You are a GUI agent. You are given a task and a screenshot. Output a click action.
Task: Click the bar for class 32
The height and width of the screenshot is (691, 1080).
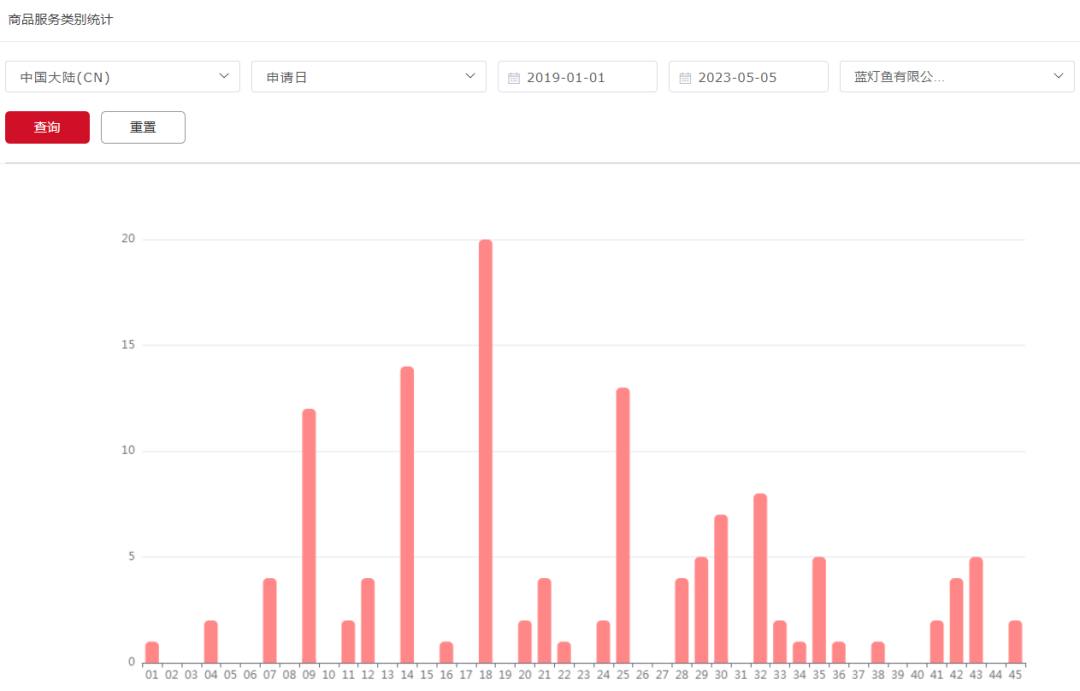(x=760, y=577)
